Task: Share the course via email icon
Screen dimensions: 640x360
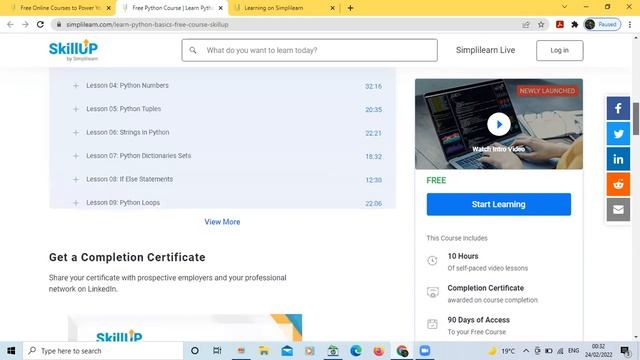Action: [x=618, y=209]
